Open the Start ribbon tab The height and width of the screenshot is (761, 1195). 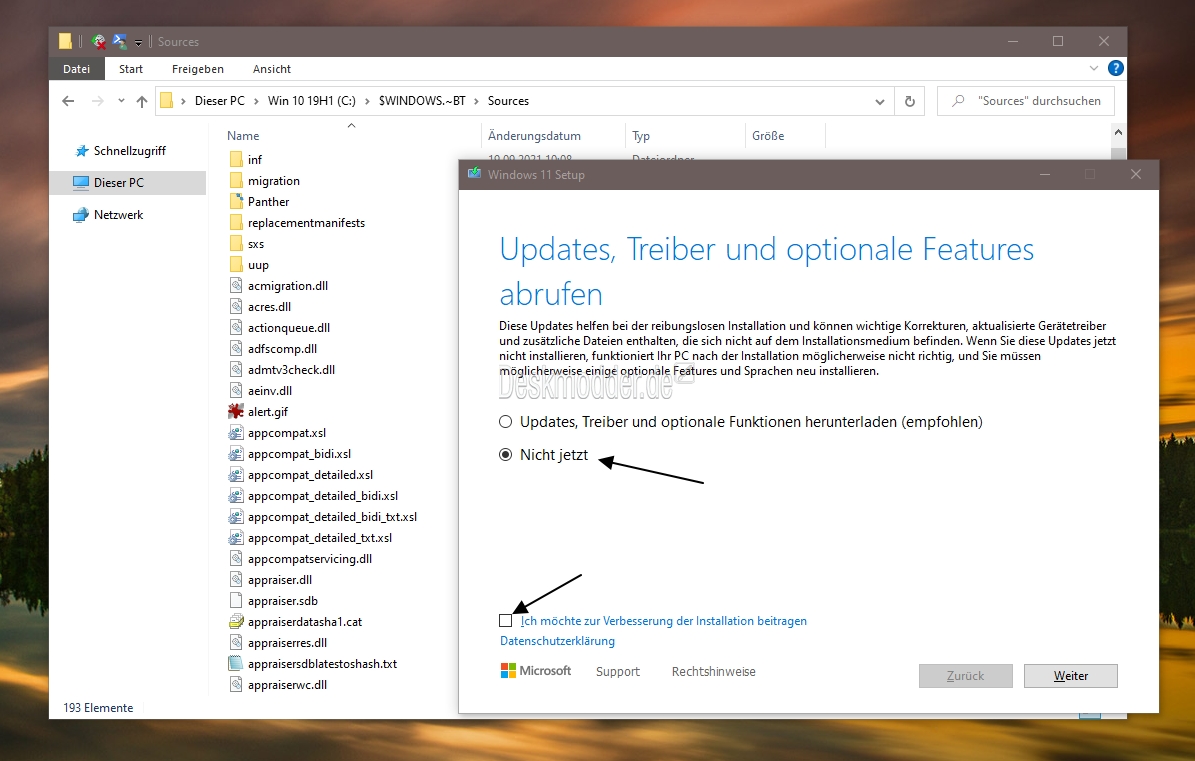point(131,69)
